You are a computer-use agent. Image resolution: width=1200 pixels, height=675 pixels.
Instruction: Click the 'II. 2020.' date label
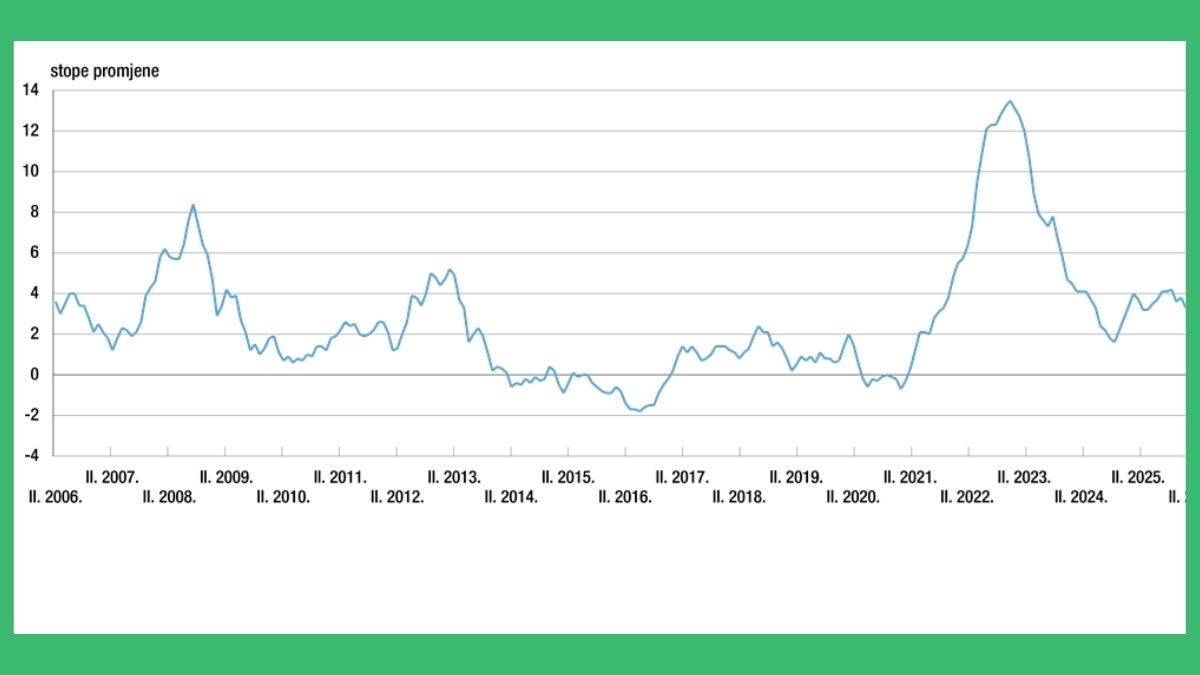(853, 497)
